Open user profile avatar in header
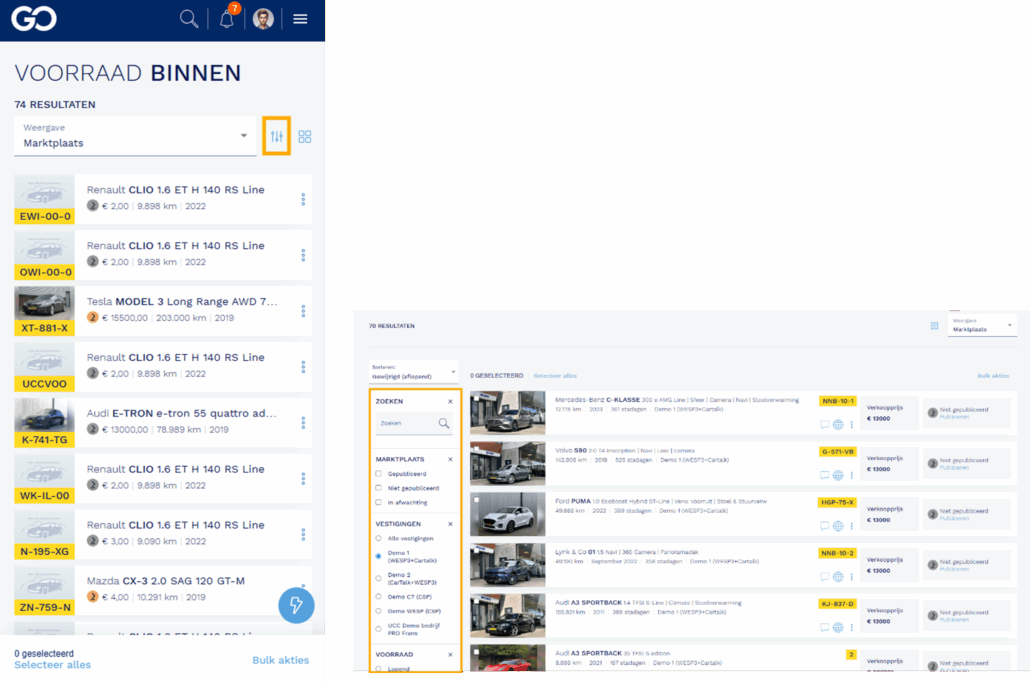This screenshot has width=1030, height=681. (263, 18)
